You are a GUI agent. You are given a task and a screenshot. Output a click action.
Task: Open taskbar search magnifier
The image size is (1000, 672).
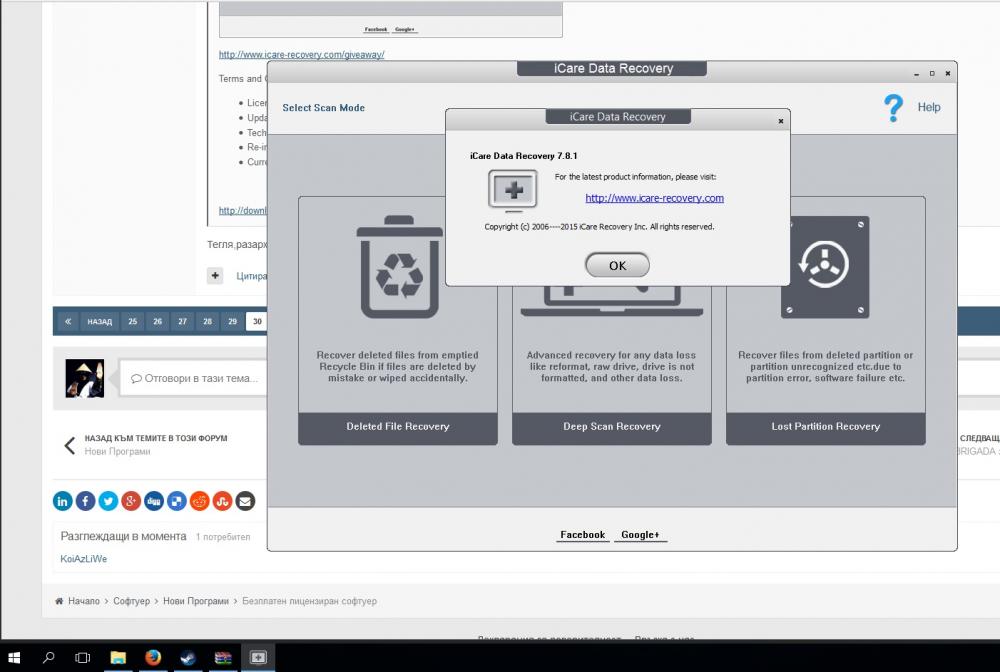tap(48, 657)
